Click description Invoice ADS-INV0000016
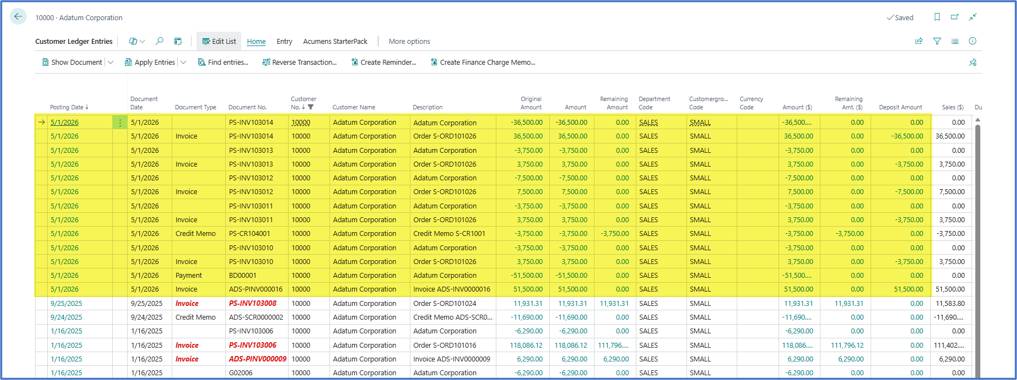This screenshot has height=380, width=1017. click(x=451, y=289)
